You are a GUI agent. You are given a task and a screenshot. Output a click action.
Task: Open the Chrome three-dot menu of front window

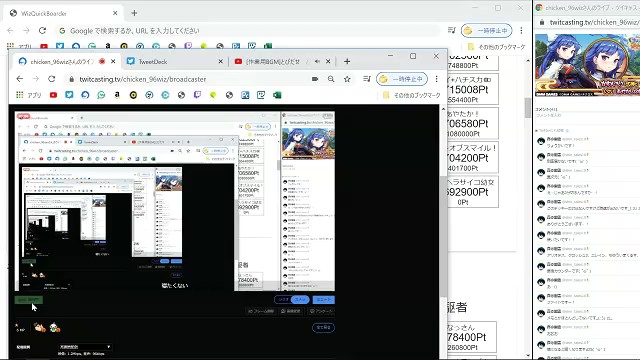(x=437, y=79)
